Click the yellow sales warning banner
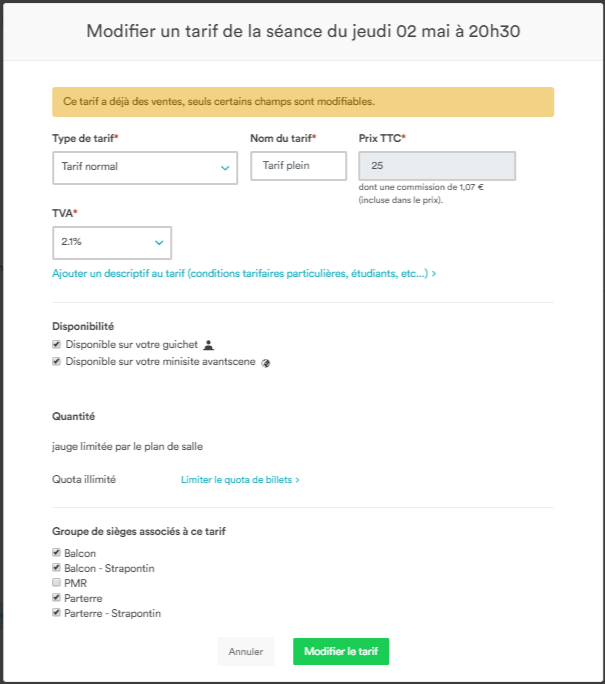The width and height of the screenshot is (605, 684). [x=303, y=102]
